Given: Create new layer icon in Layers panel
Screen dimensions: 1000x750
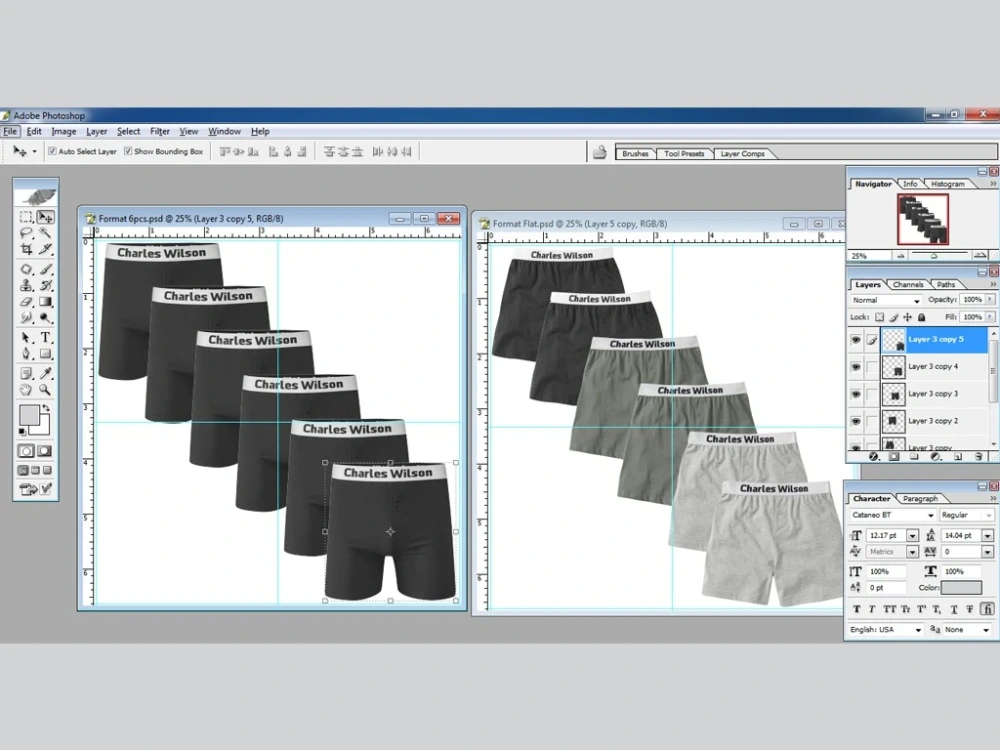Looking at the screenshot, I should [x=958, y=457].
